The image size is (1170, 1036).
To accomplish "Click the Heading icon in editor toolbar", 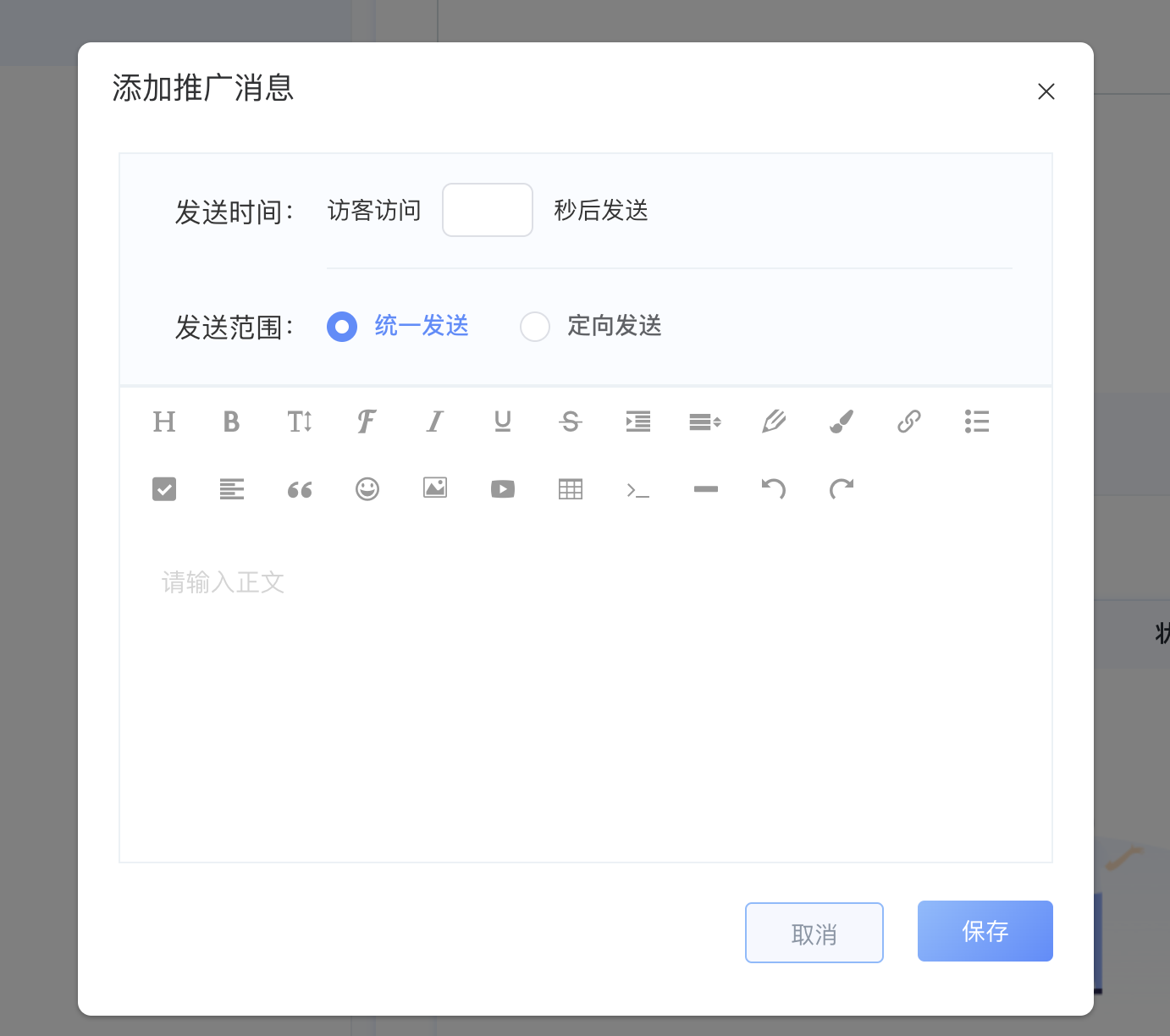I will pos(164,422).
